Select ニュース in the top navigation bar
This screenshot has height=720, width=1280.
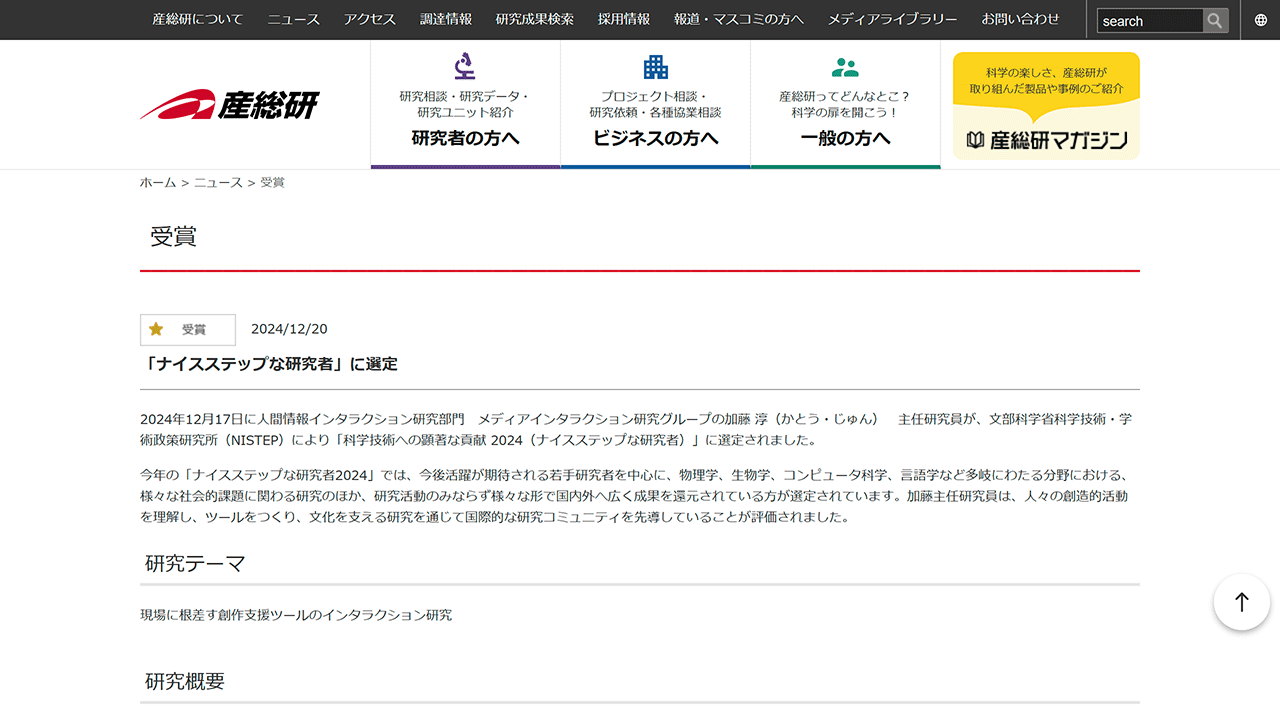coord(293,19)
